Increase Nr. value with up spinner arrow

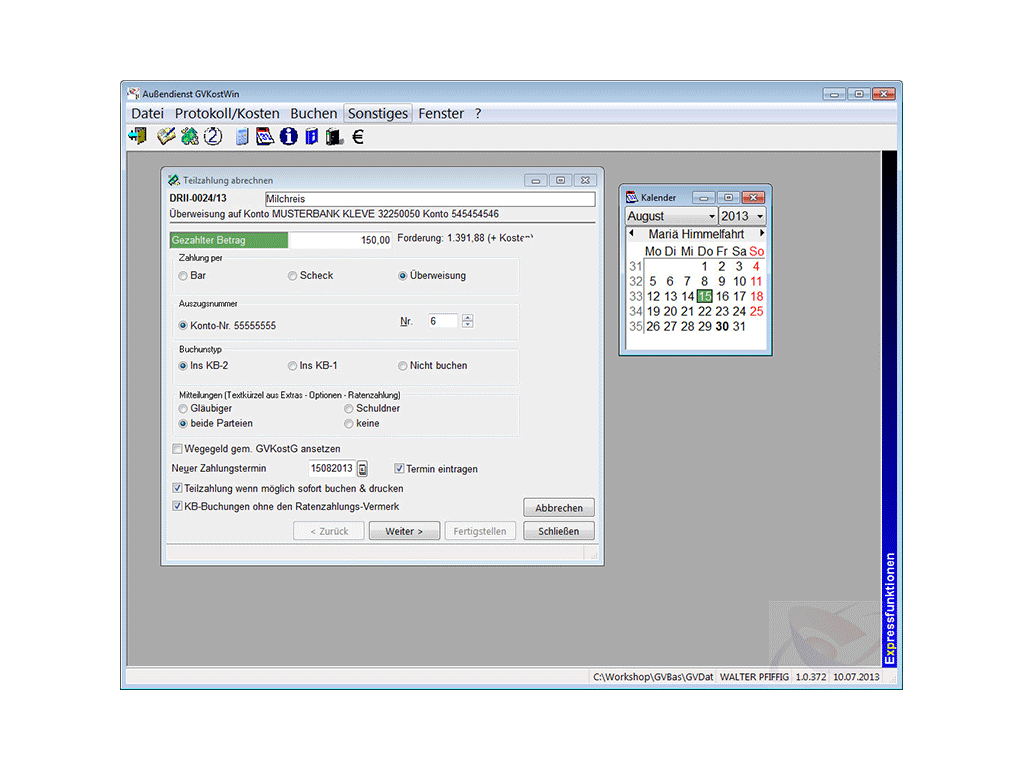pyautogui.click(x=467, y=318)
